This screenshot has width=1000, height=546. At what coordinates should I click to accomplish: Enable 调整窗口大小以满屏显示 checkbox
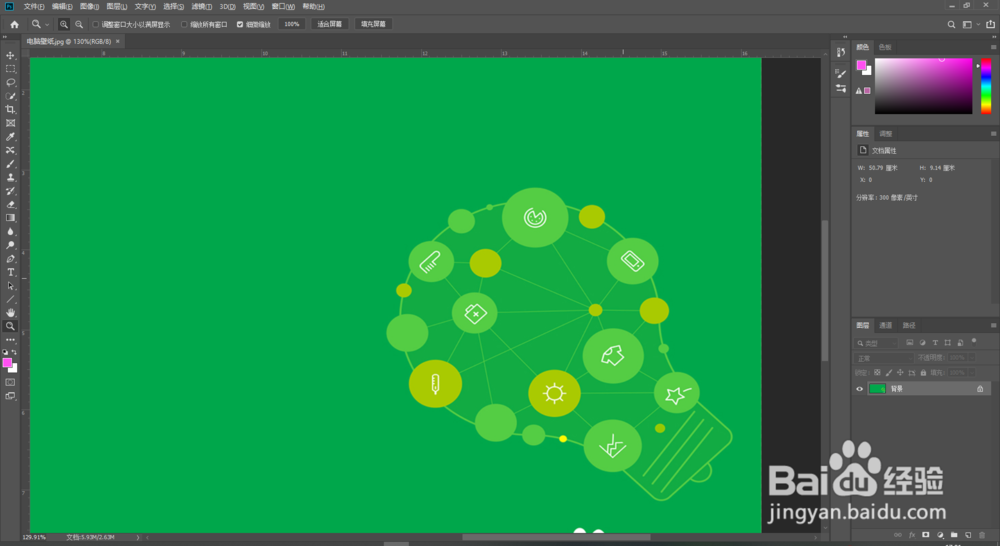click(96, 24)
